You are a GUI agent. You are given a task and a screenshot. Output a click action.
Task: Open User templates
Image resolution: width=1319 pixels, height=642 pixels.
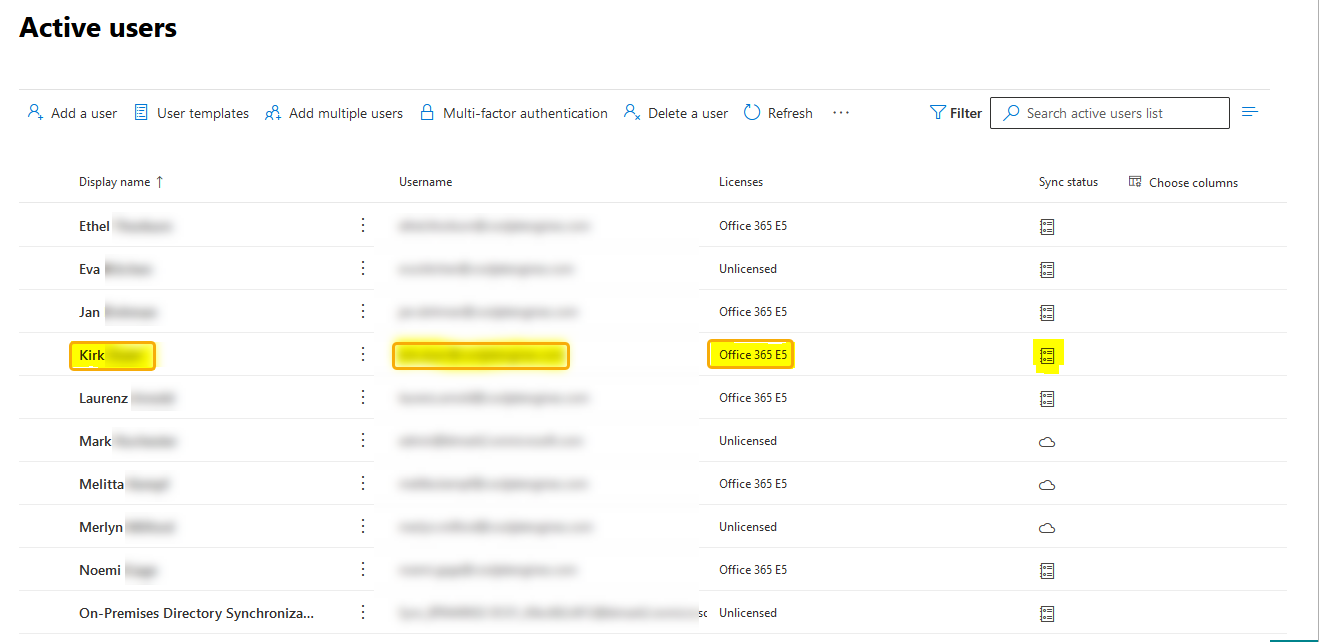coord(191,113)
